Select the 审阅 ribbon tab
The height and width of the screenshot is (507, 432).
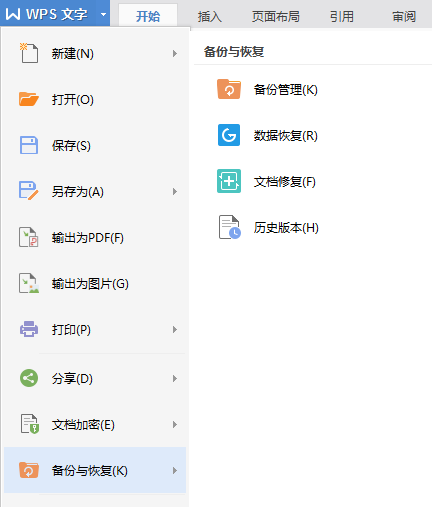pos(404,16)
